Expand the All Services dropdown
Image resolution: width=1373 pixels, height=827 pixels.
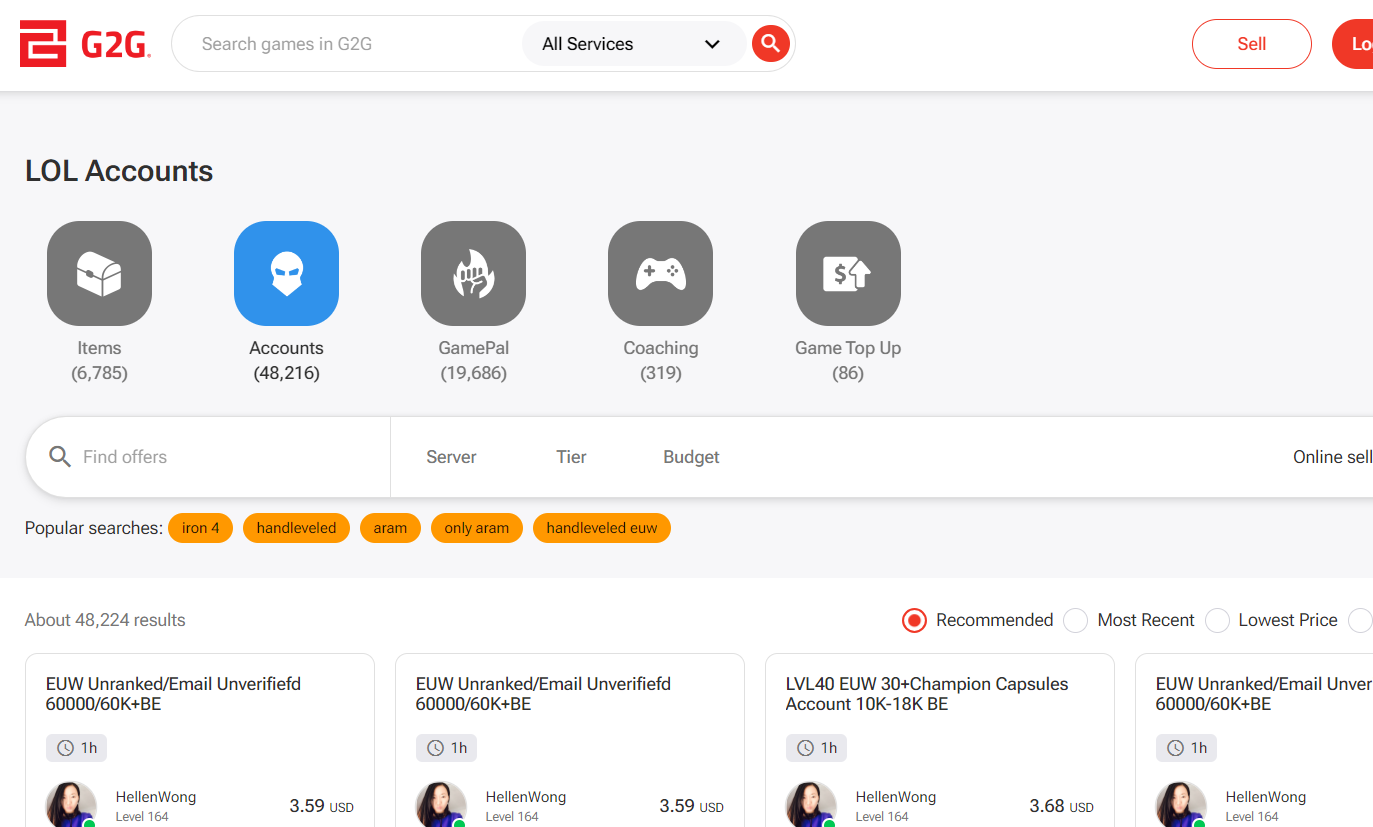click(633, 44)
